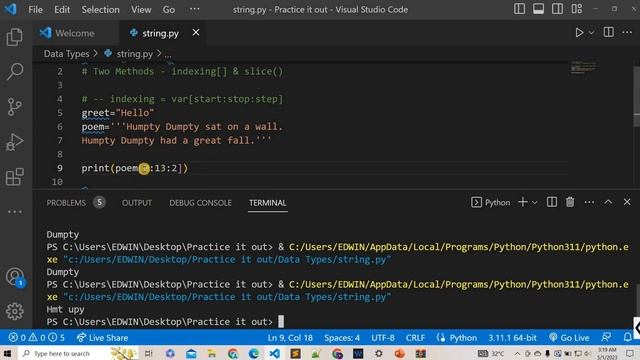Add a new terminal with plus icon

(522, 202)
